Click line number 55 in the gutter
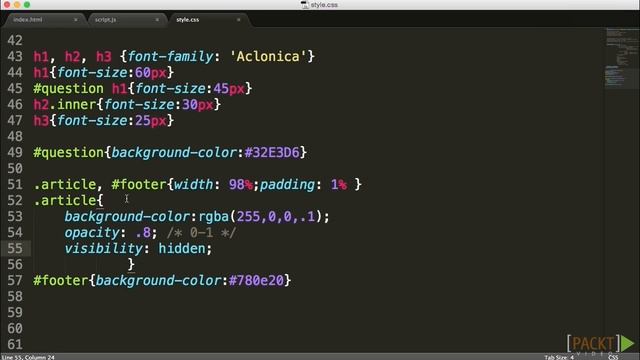The height and width of the screenshot is (360, 640). 15,248
